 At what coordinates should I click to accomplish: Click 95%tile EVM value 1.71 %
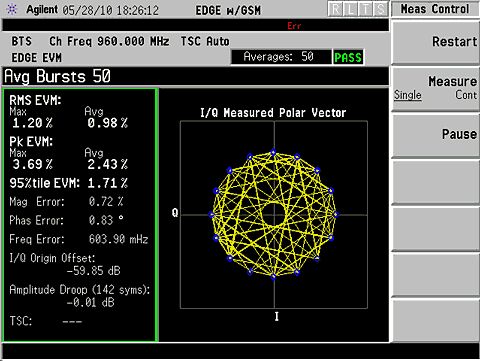pos(108,183)
